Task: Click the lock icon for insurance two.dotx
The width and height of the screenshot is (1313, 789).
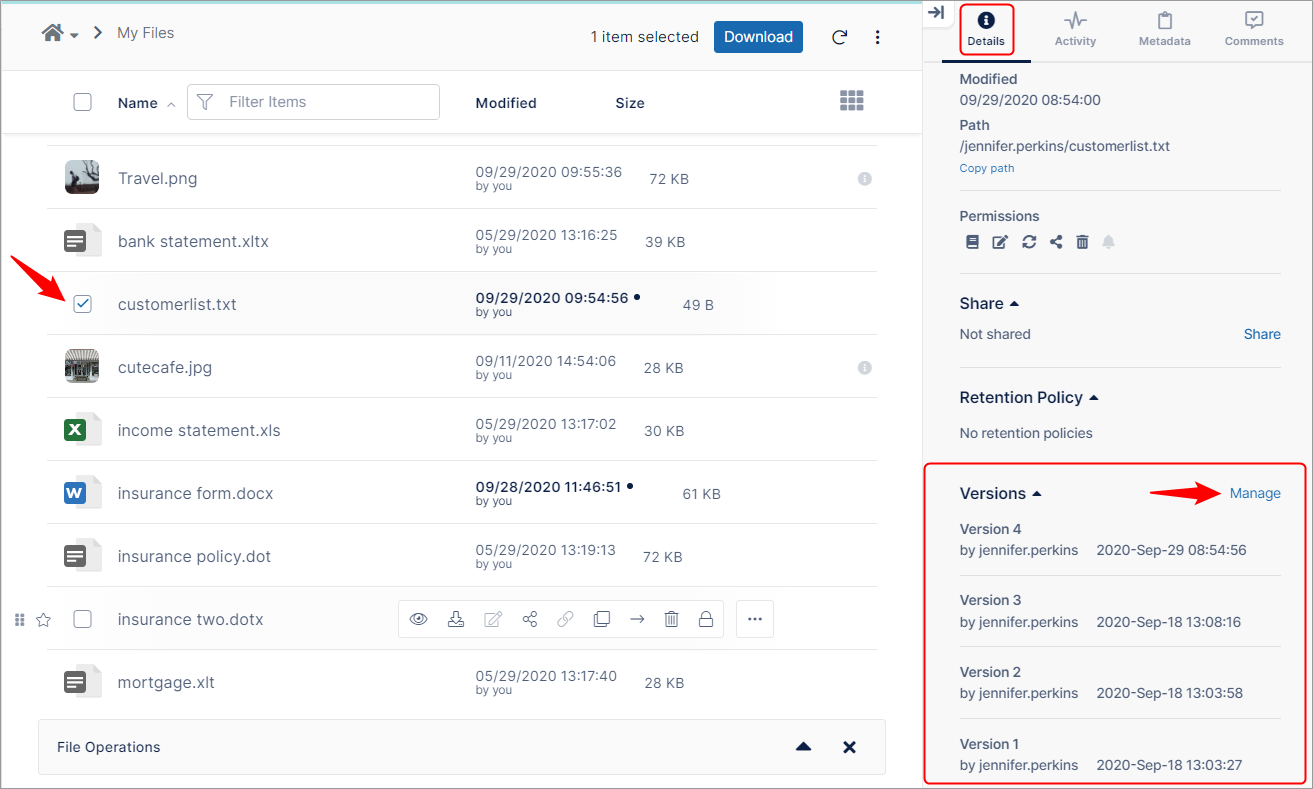Action: (x=706, y=620)
